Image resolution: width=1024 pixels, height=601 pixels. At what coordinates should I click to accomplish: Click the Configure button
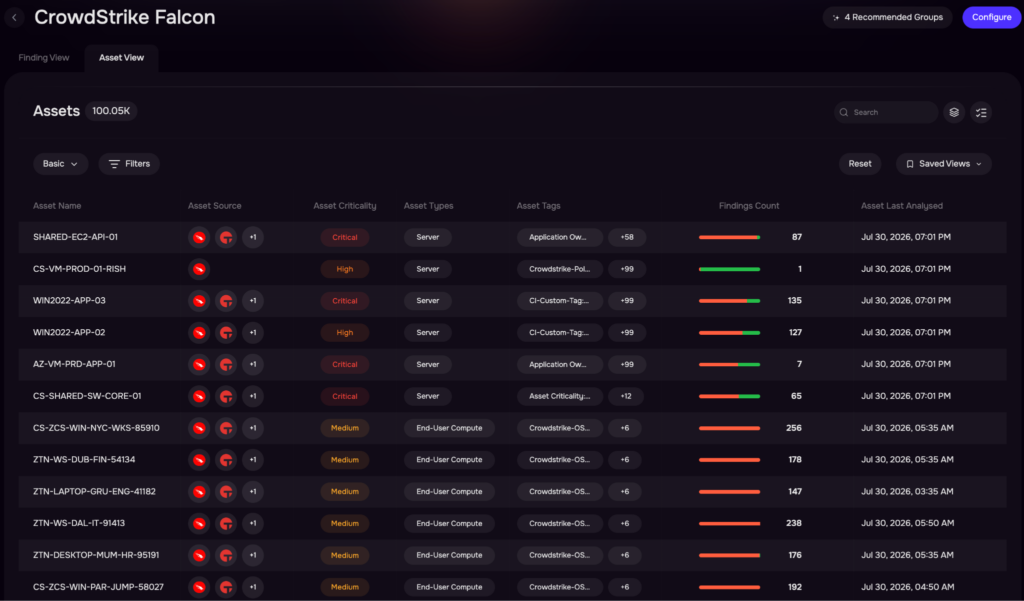coord(991,18)
